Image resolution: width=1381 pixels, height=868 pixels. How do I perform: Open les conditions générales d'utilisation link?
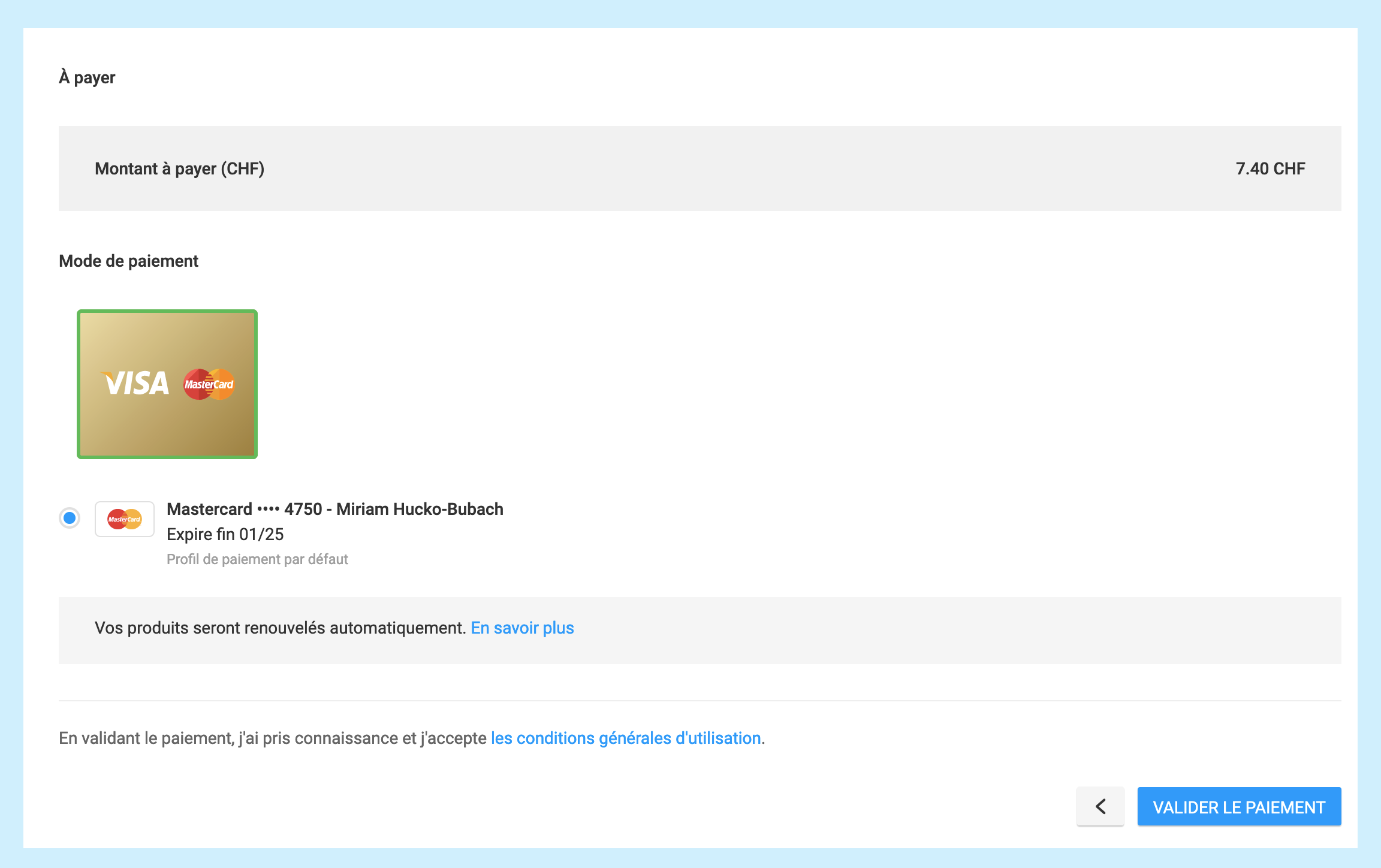click(626, 738)
